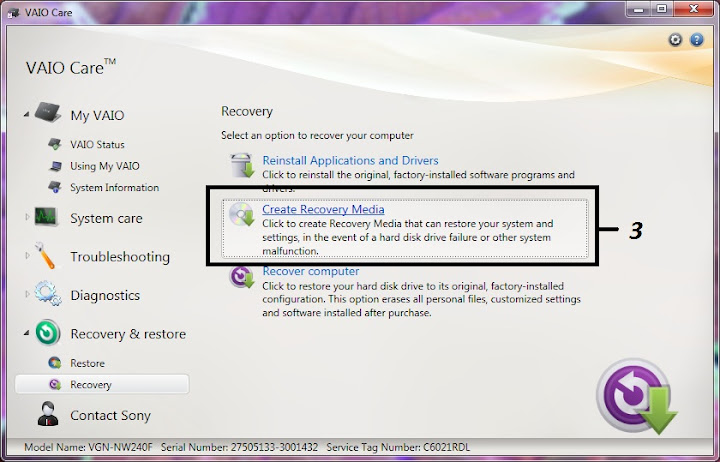Select Recovery & restore label in sidebar
This screenshot has height=462, width=720.
point(128,334)
